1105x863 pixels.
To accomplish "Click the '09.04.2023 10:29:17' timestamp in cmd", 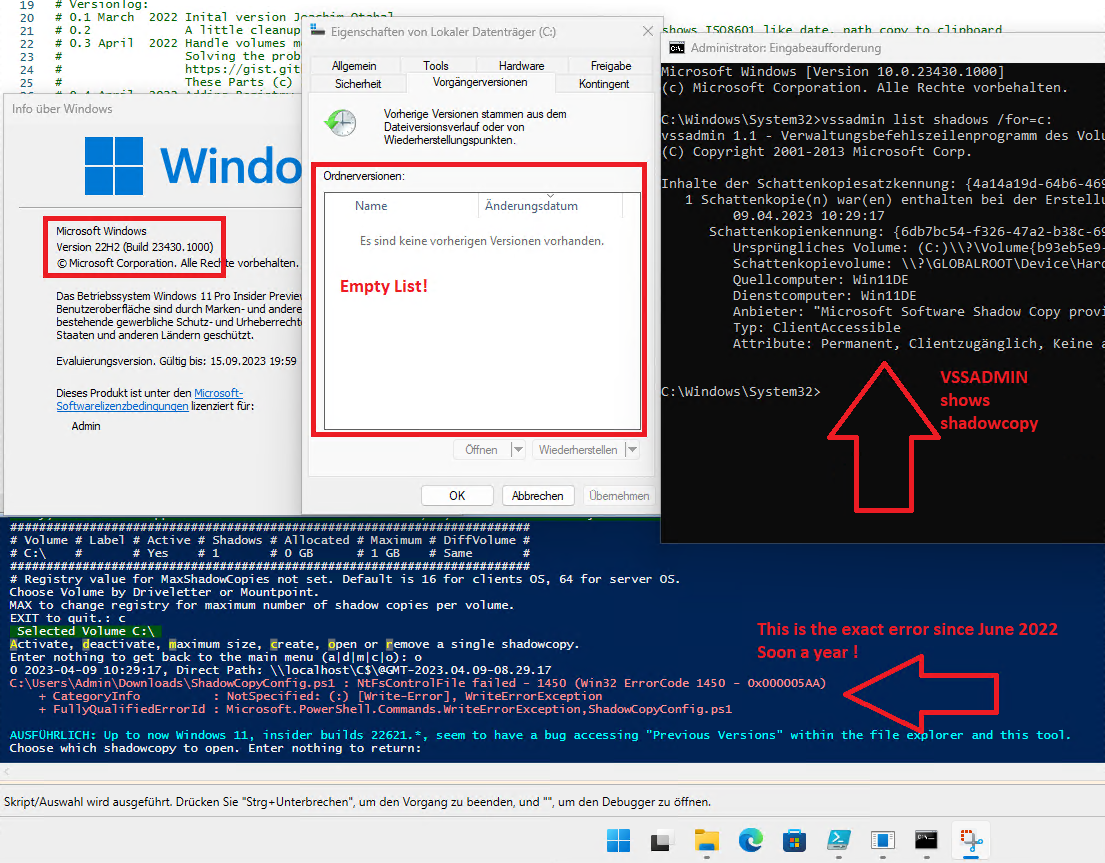I will click(808, 216).
